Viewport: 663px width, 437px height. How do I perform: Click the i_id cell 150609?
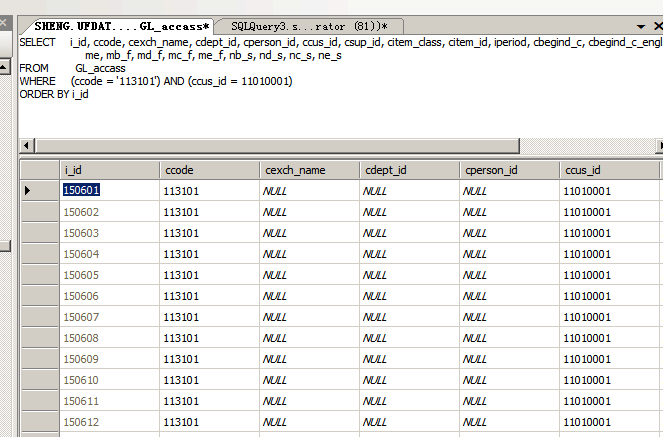coord(109,359)
